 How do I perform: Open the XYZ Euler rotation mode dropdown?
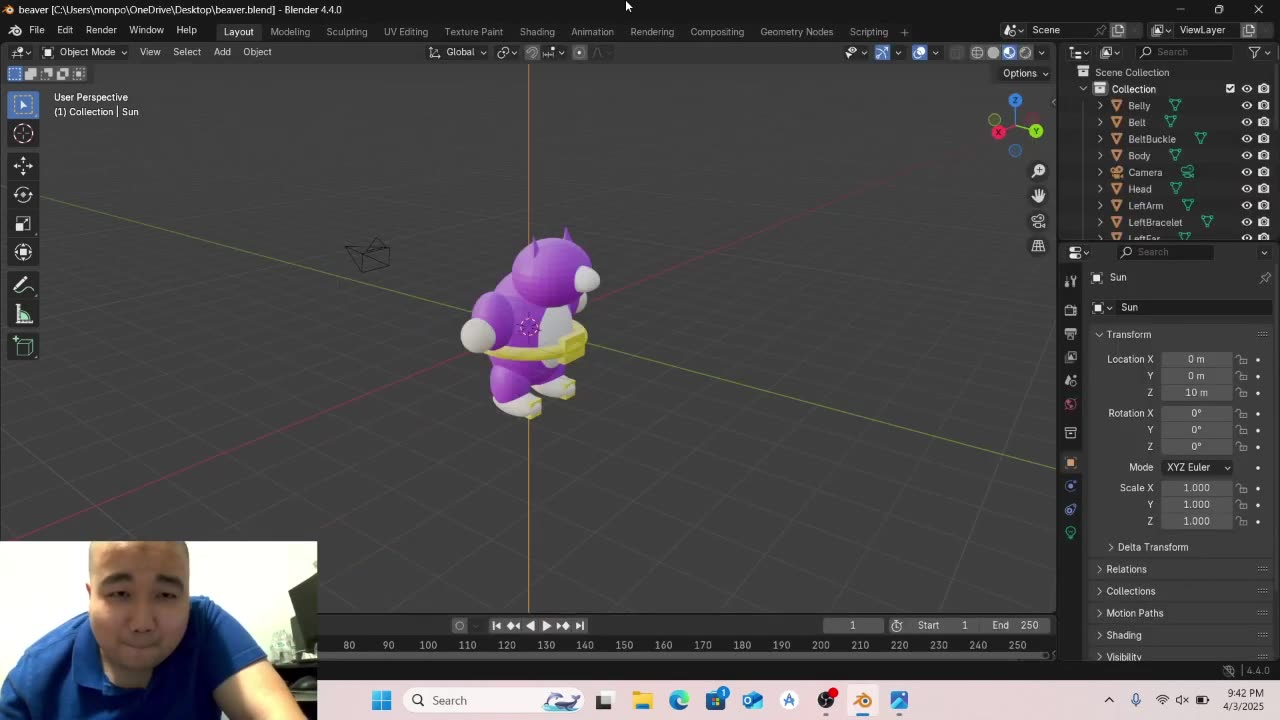point(1197,467)
